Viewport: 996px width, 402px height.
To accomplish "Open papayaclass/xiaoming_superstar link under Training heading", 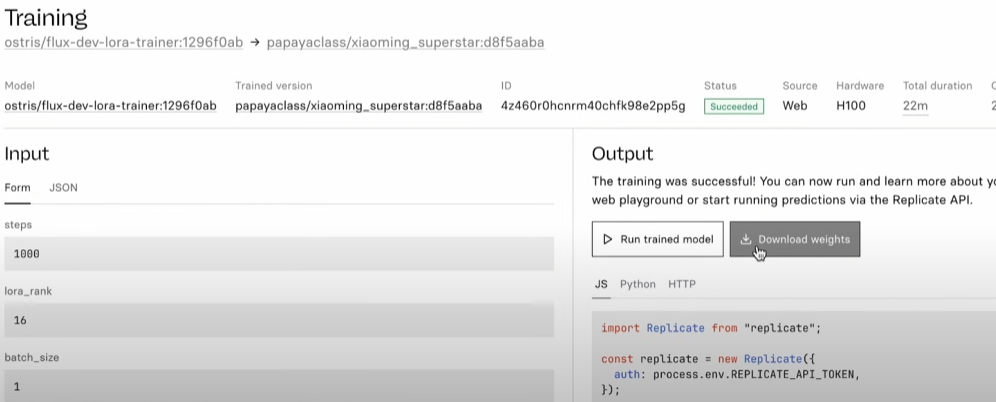I will click(405, 43).
